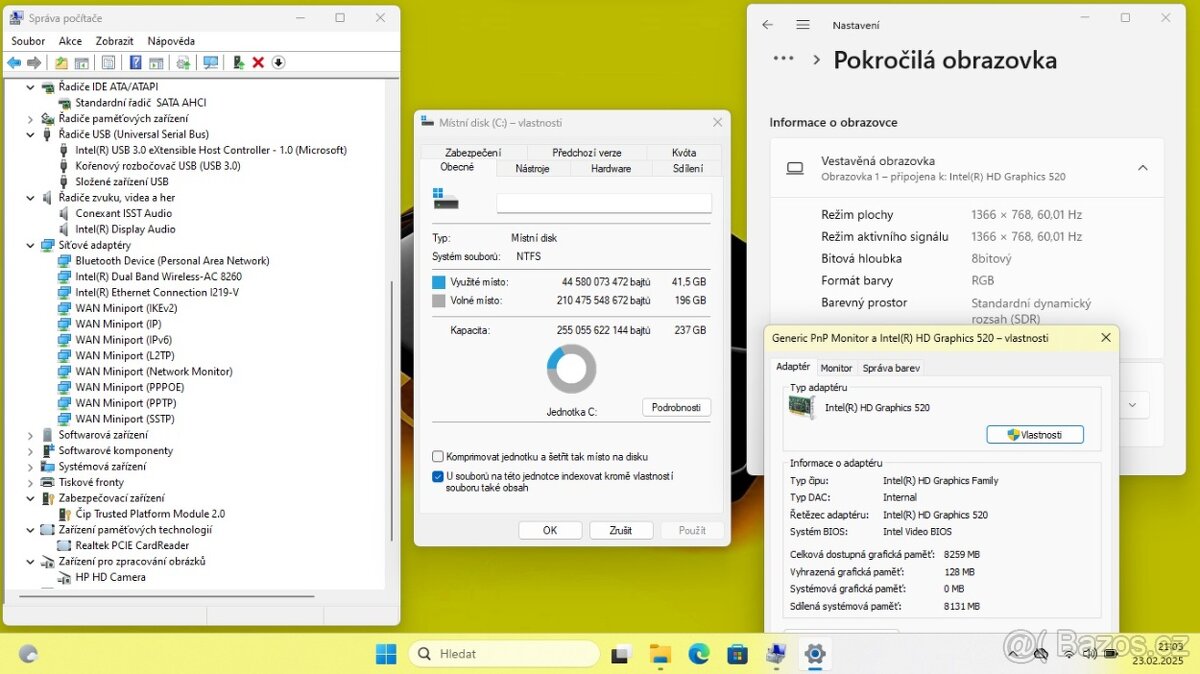Collapse the Síťové adaptéry tree node

tap(29, 244)
